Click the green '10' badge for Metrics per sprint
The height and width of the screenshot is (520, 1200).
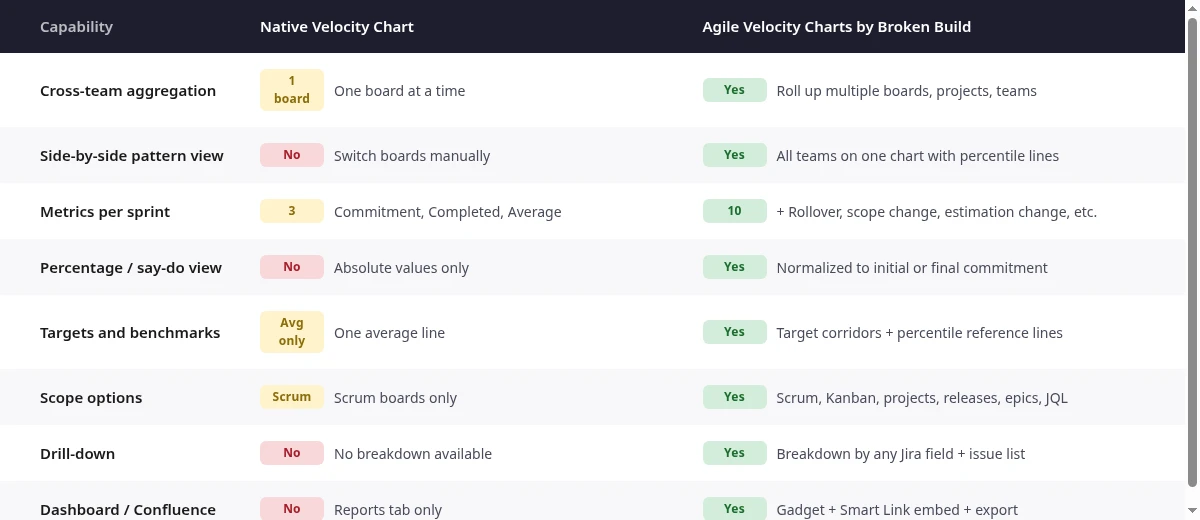[x=735, y=211]
